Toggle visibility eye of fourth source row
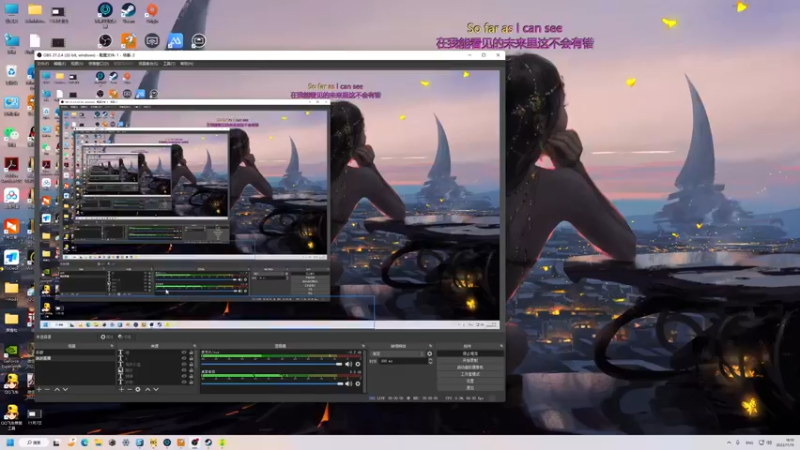The image size is (800, 450). 184,370
